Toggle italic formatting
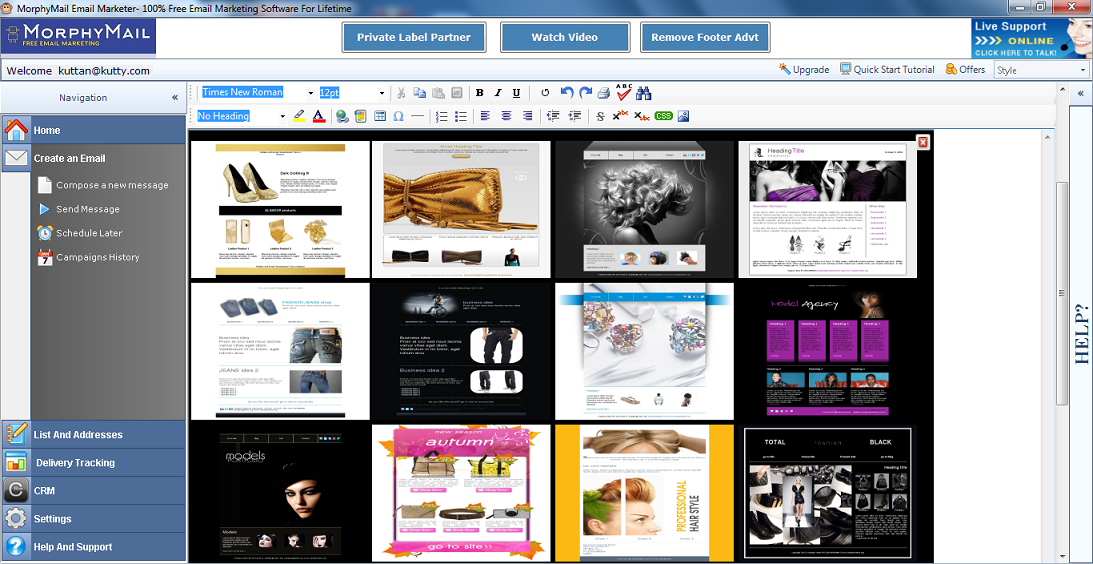The width and height of the screenshot is (1093, 564). [x=498, y=93]
